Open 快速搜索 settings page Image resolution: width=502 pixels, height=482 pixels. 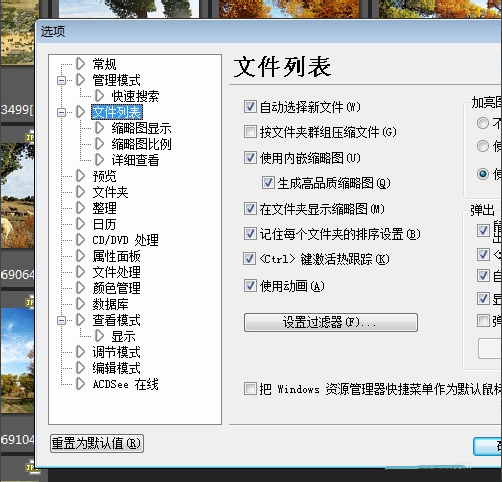pos(135,96)
